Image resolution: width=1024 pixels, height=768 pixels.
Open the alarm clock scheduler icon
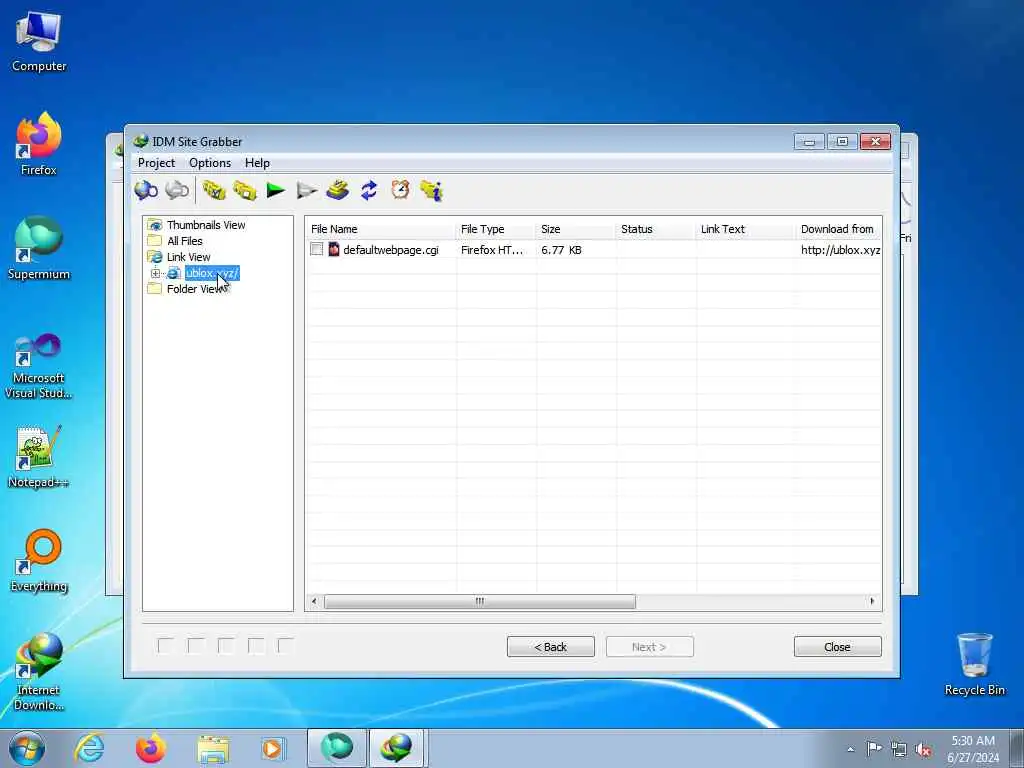[x=400, y=190]
